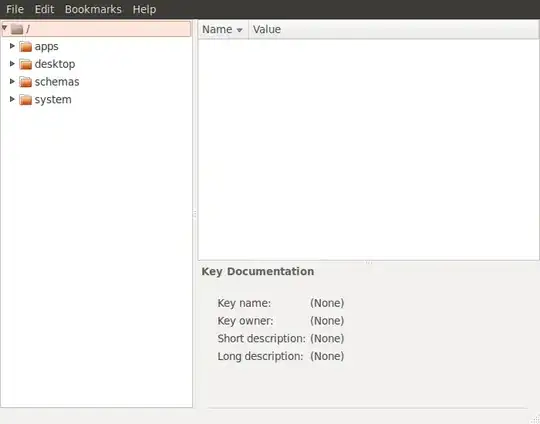This screenshot has height=424, width=540.
Task: Click the system folder icon
Action: pyautogui.click(x=25, y=100)
